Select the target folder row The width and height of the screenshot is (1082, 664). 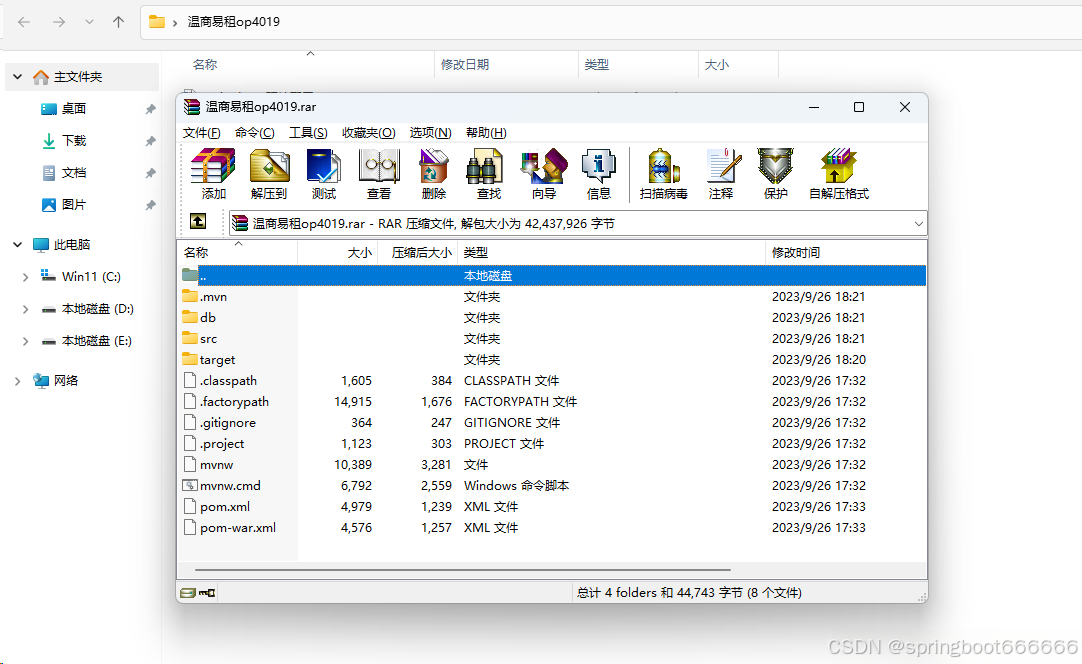coord(552,360)
